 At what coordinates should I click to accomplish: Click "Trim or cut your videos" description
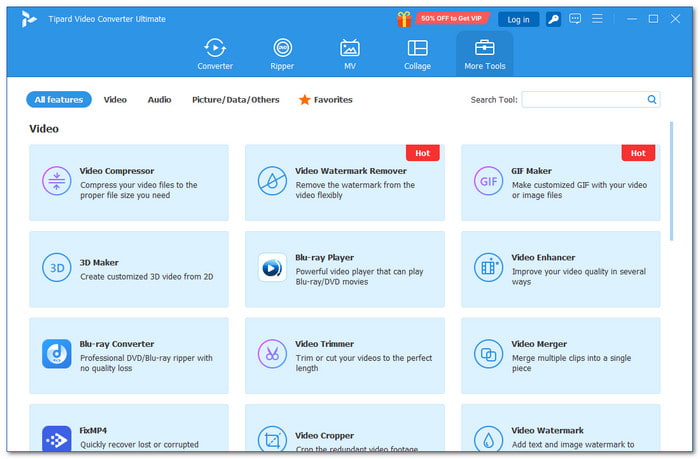[x=364, y=363]
